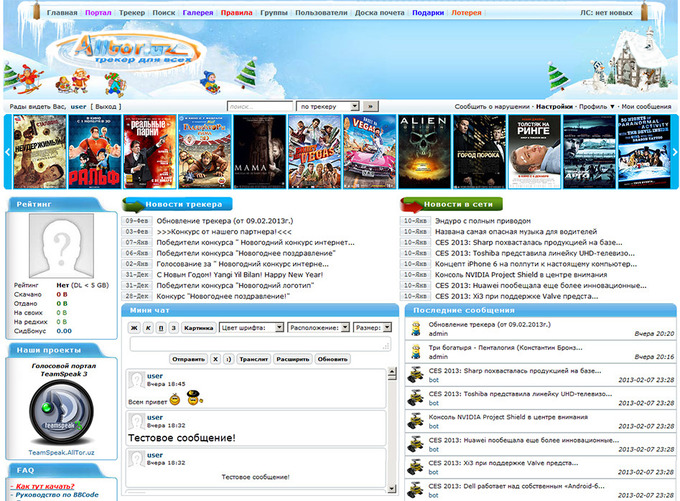
Task: Click the underline П formatting button in mini chat
Action: coord(162,327)
